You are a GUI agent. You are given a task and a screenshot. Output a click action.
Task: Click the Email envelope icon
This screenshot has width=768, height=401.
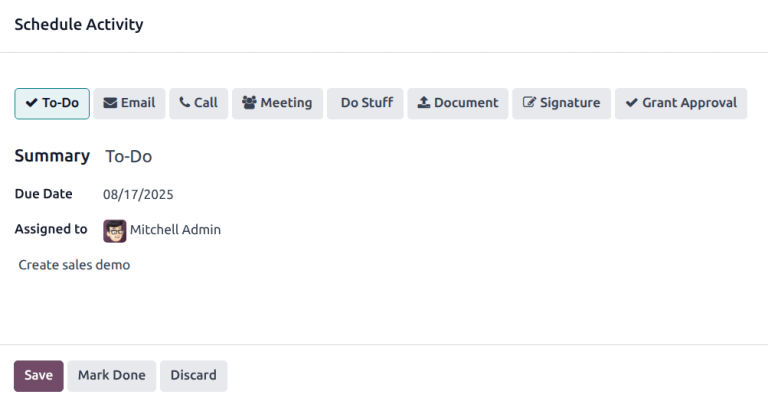[x=111, y=103]
